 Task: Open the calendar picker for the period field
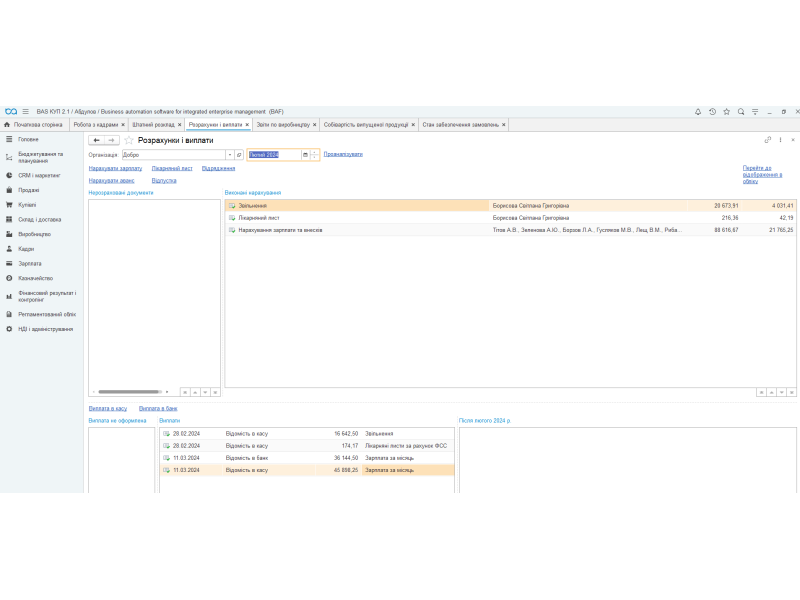(305, 155)
